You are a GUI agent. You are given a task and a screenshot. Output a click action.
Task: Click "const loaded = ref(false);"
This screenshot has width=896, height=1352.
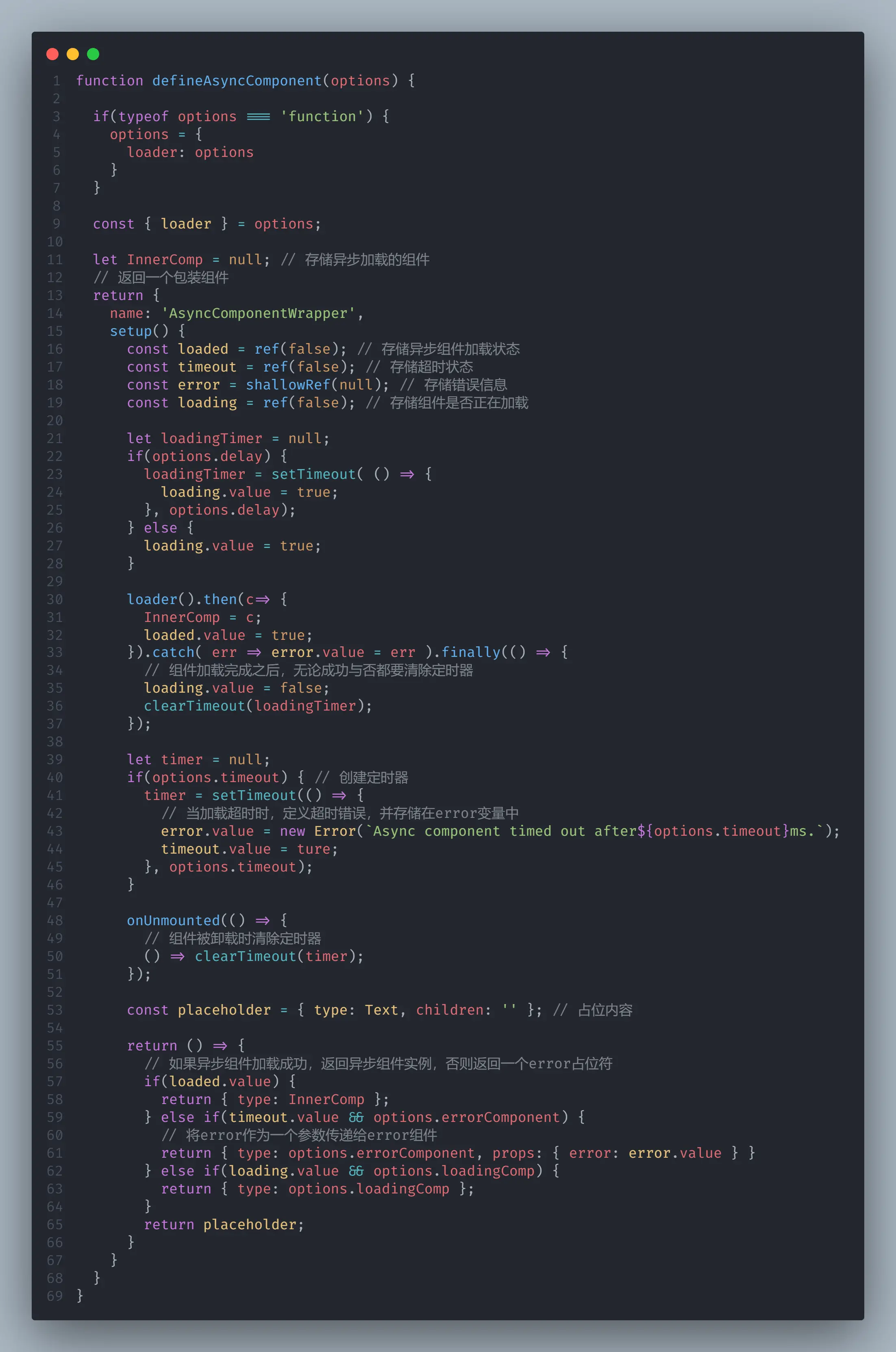237,349
